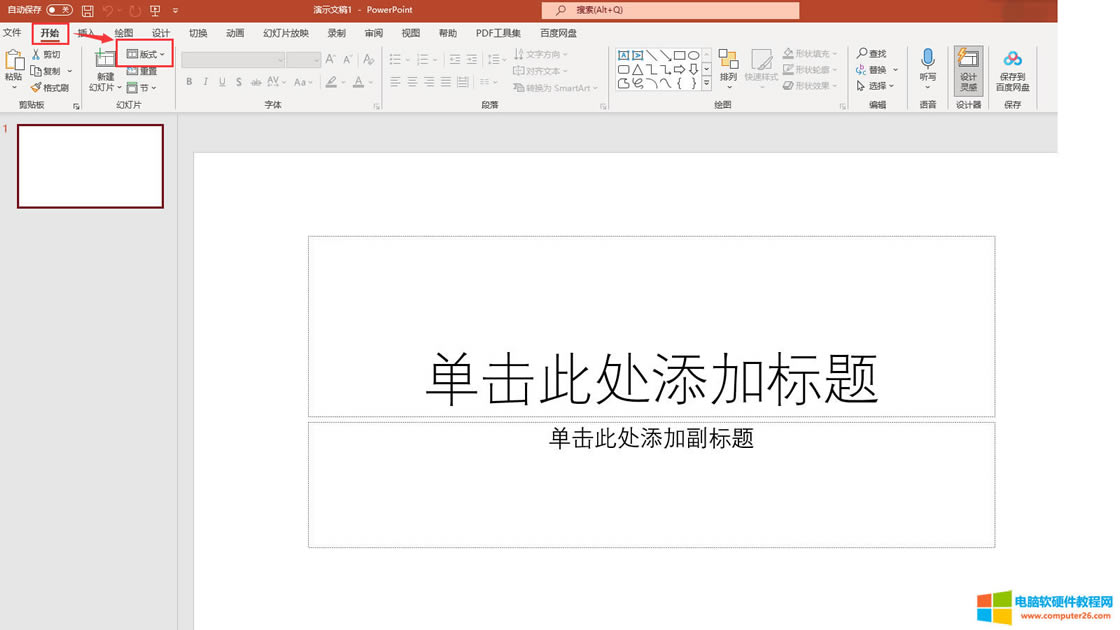The height and width of the screenshot is (630, 1120).
Task: Open Design Ideas (设计灵感) pane
Action: pos(968,69)
